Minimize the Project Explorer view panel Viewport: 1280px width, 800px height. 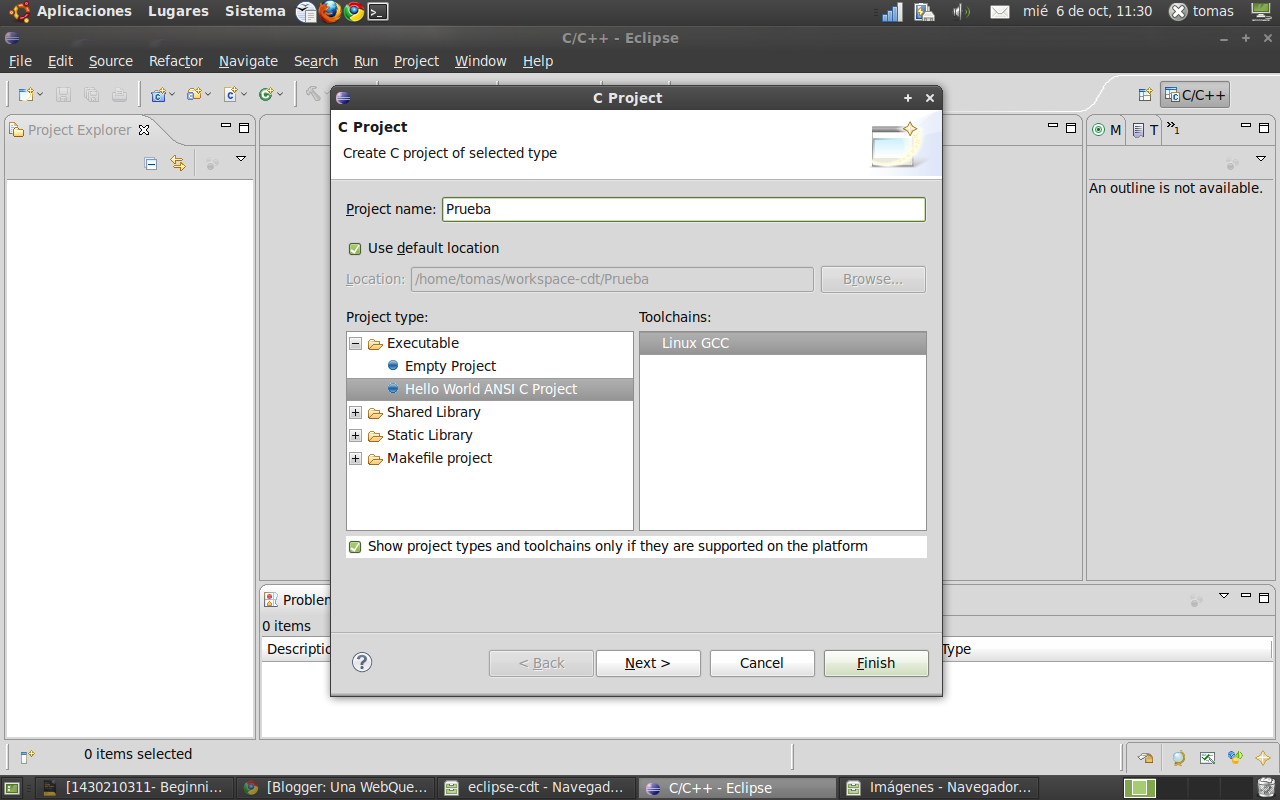click(x=226, y=127)
